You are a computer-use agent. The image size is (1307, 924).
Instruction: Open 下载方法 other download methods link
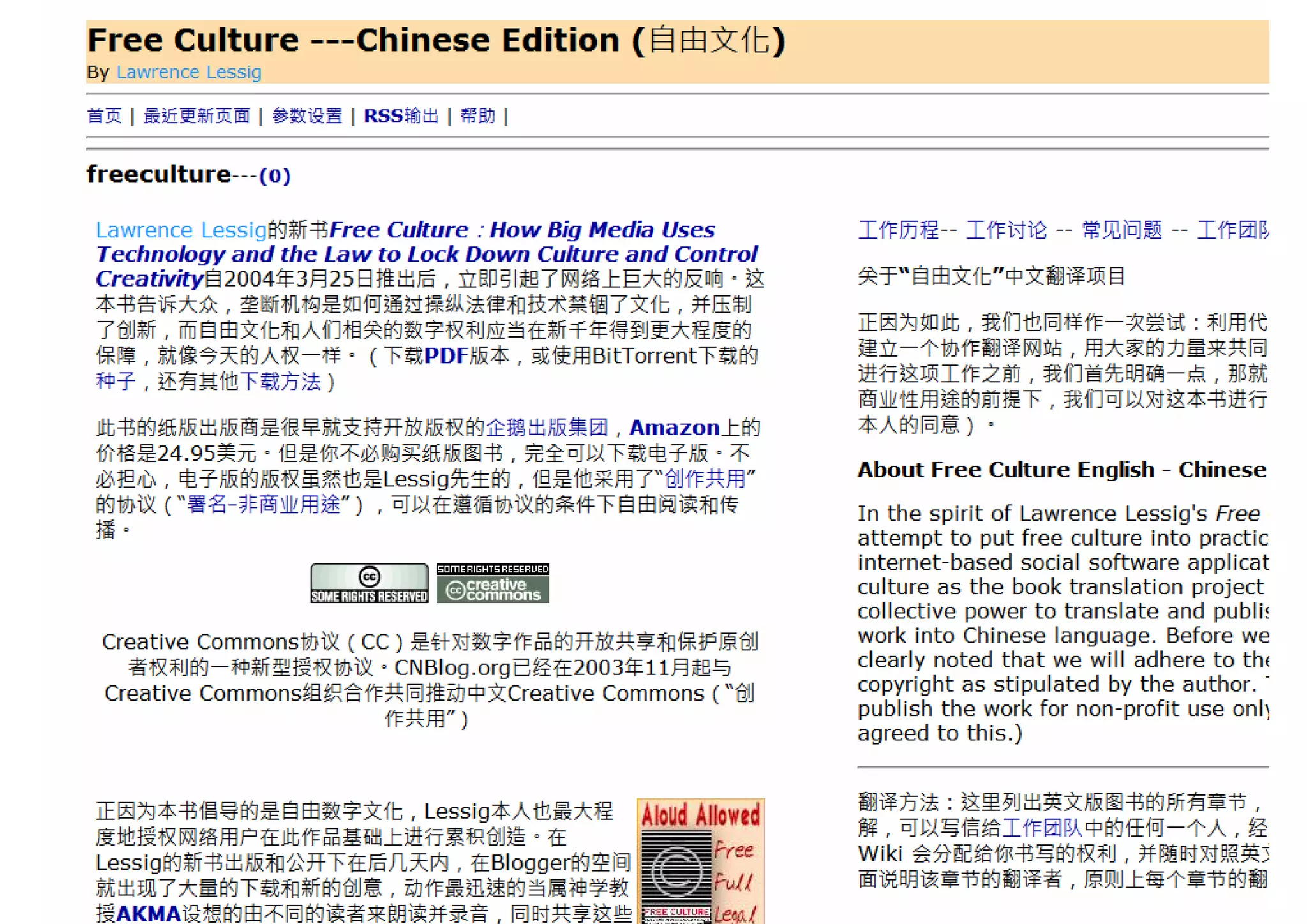pyautogui.click(x=280, y=381)
